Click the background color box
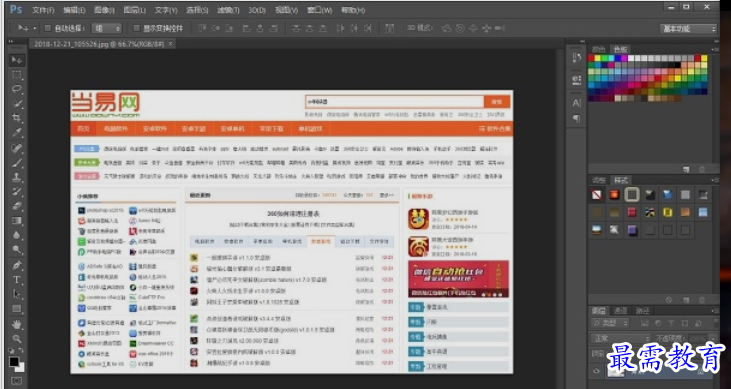The height and width of the screenshot is (389, 731). pos(20,368)
